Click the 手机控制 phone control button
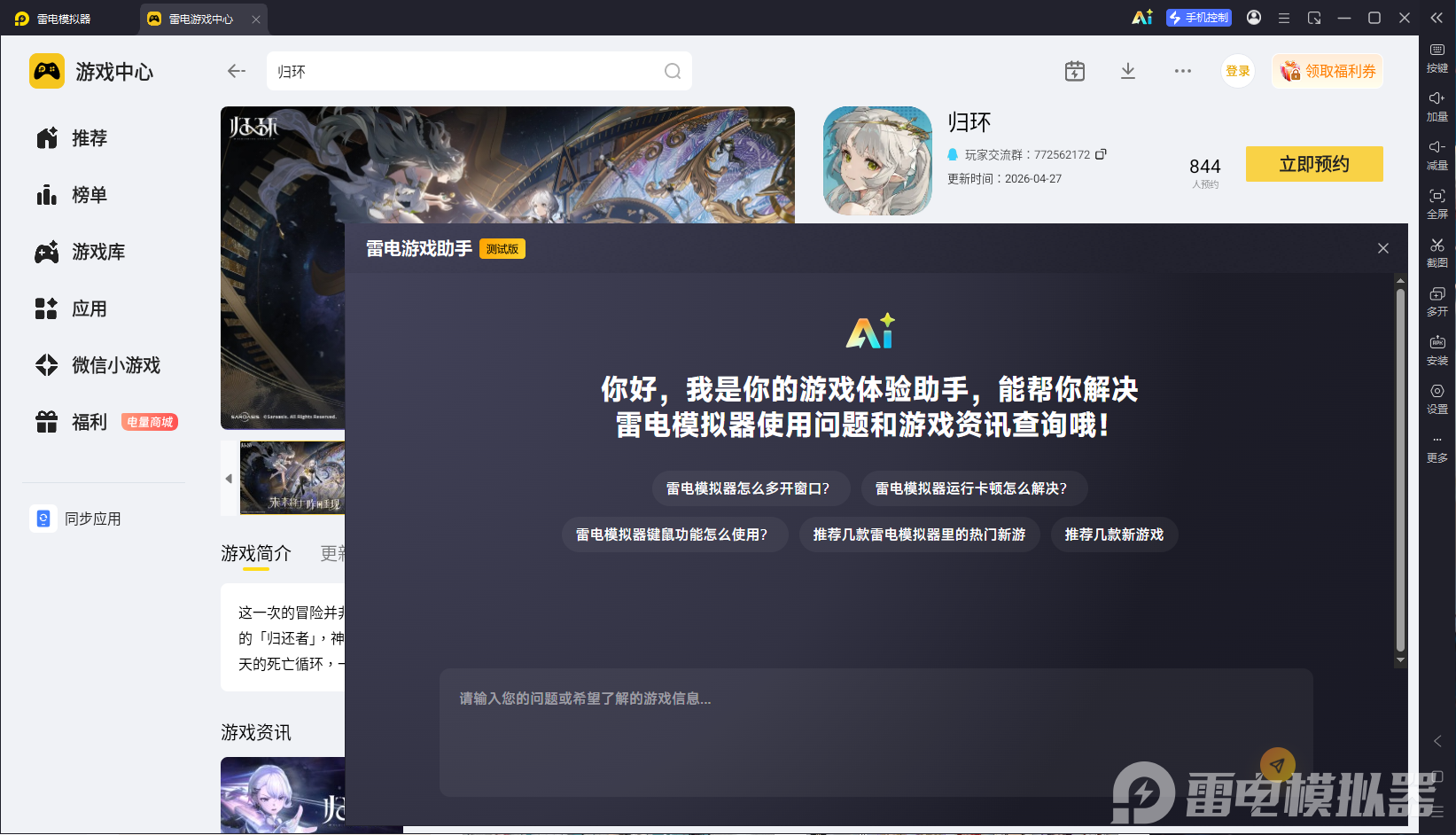This screenshot has height=835, width=1456. coord(1199,18)
